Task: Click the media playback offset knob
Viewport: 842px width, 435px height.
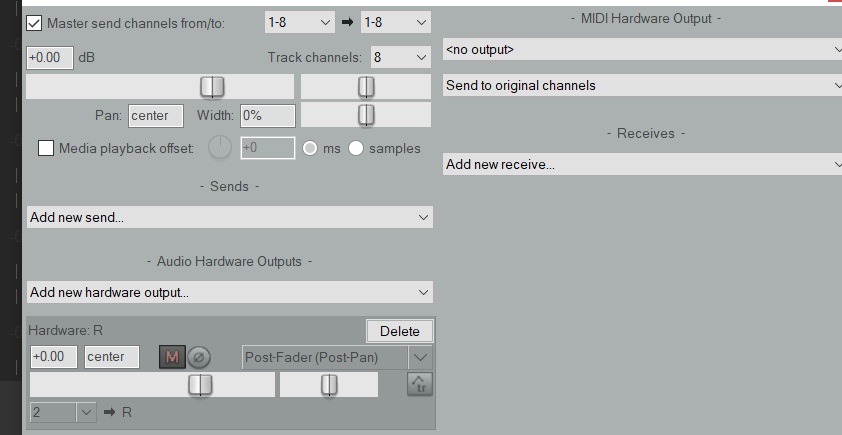Action: [x=219, y=148]
